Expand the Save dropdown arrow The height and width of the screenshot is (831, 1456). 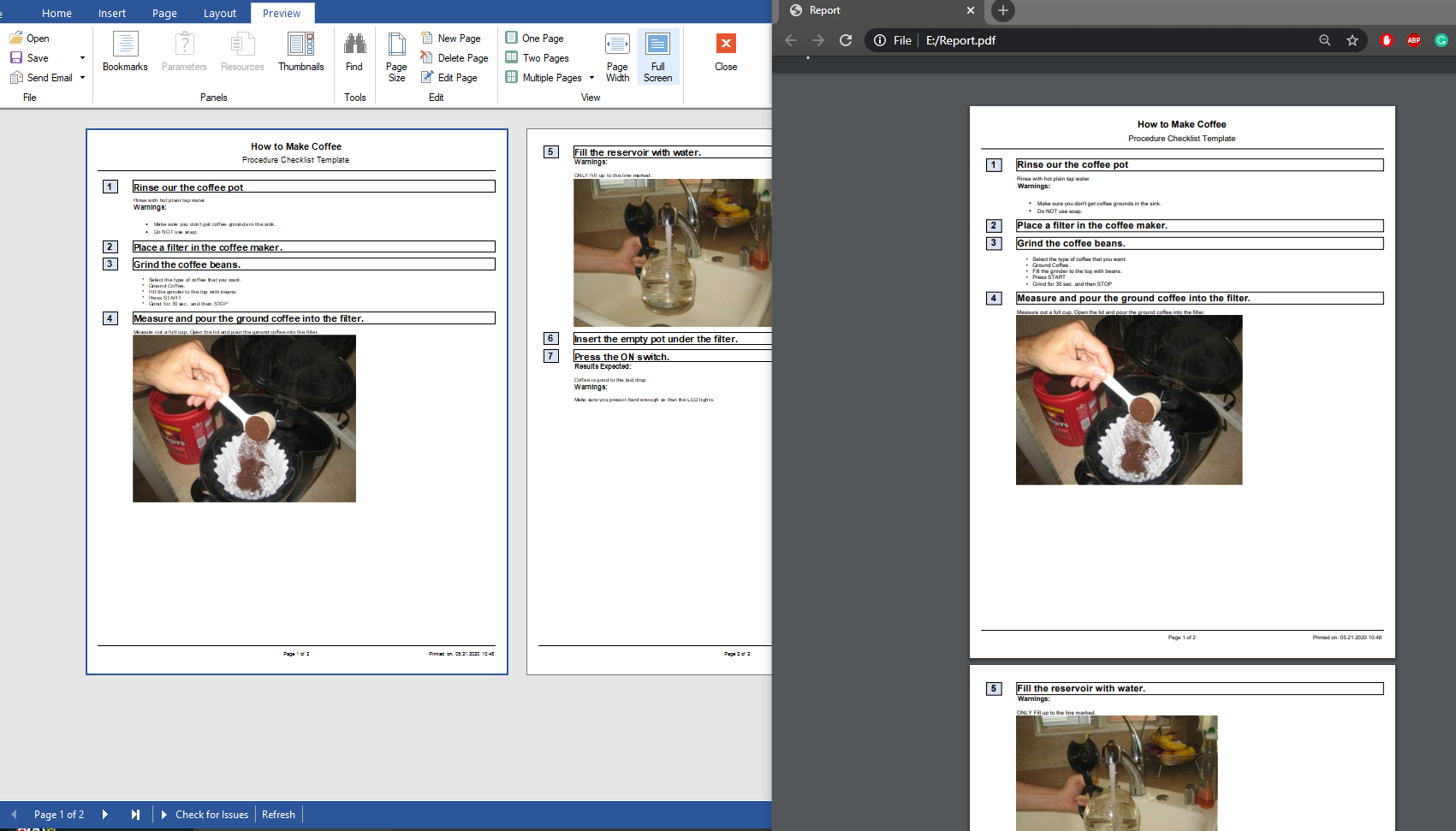point(82,58)
